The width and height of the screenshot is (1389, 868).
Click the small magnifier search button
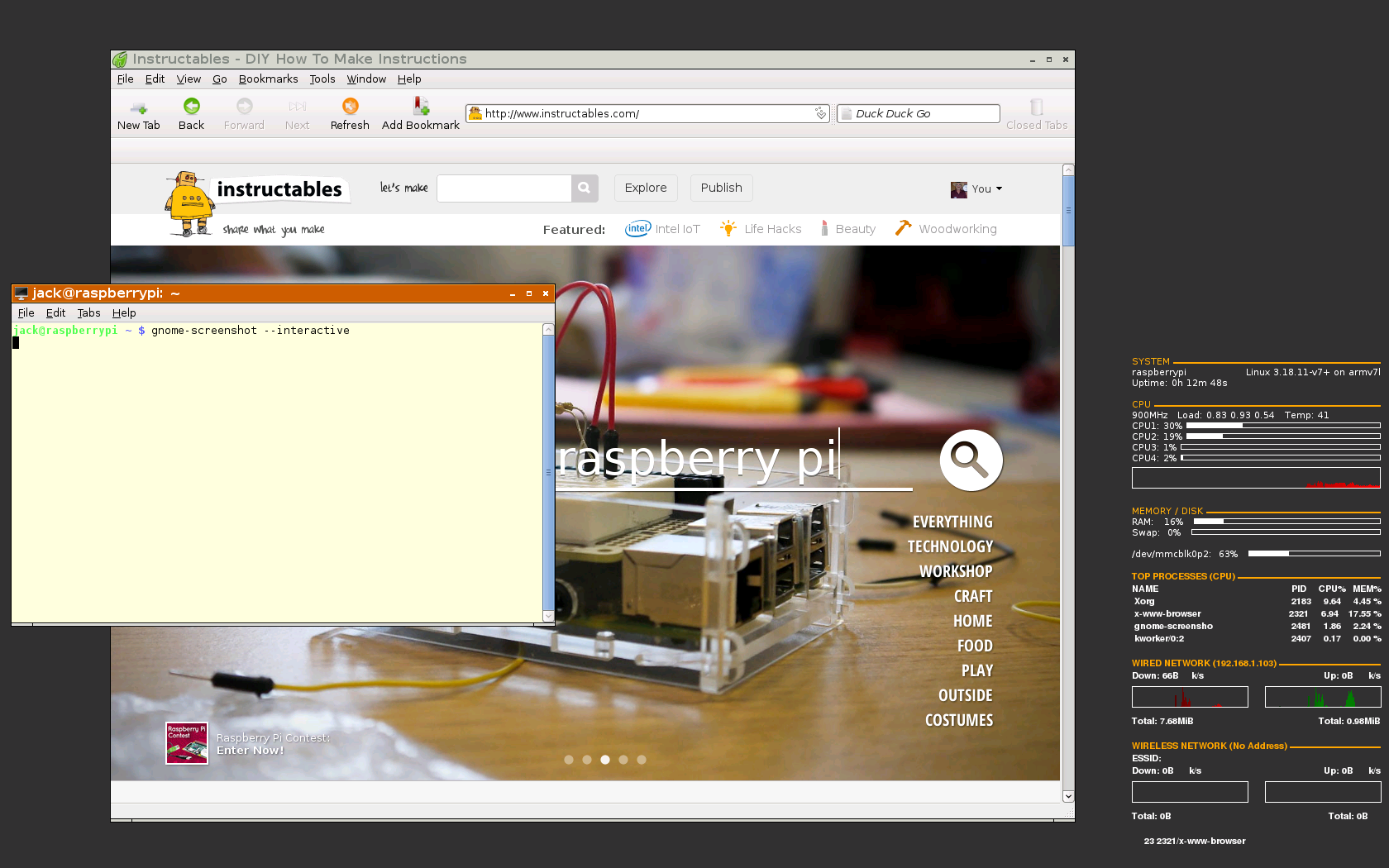coord(584,188)
